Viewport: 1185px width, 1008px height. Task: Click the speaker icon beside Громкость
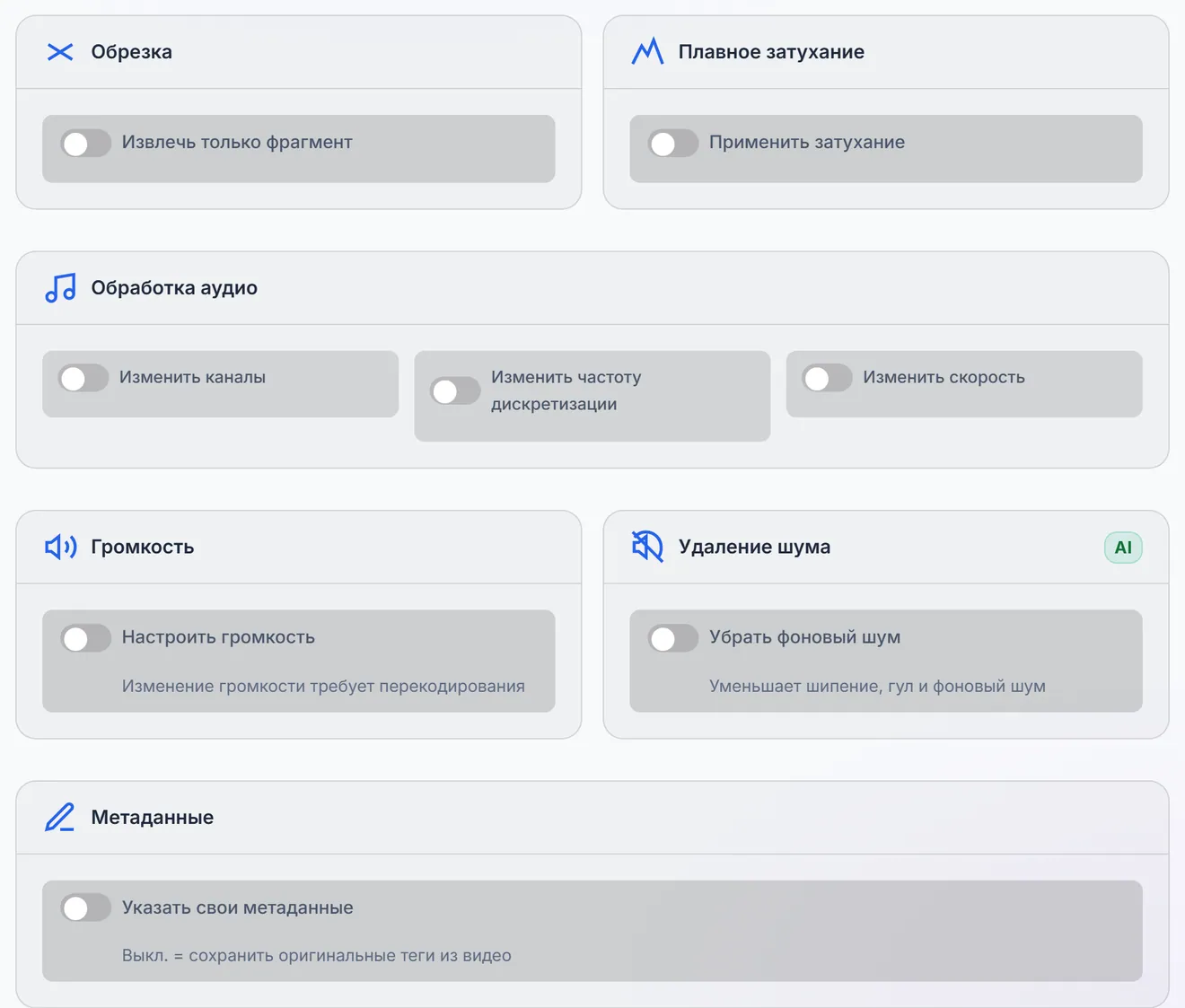point(61,547)
